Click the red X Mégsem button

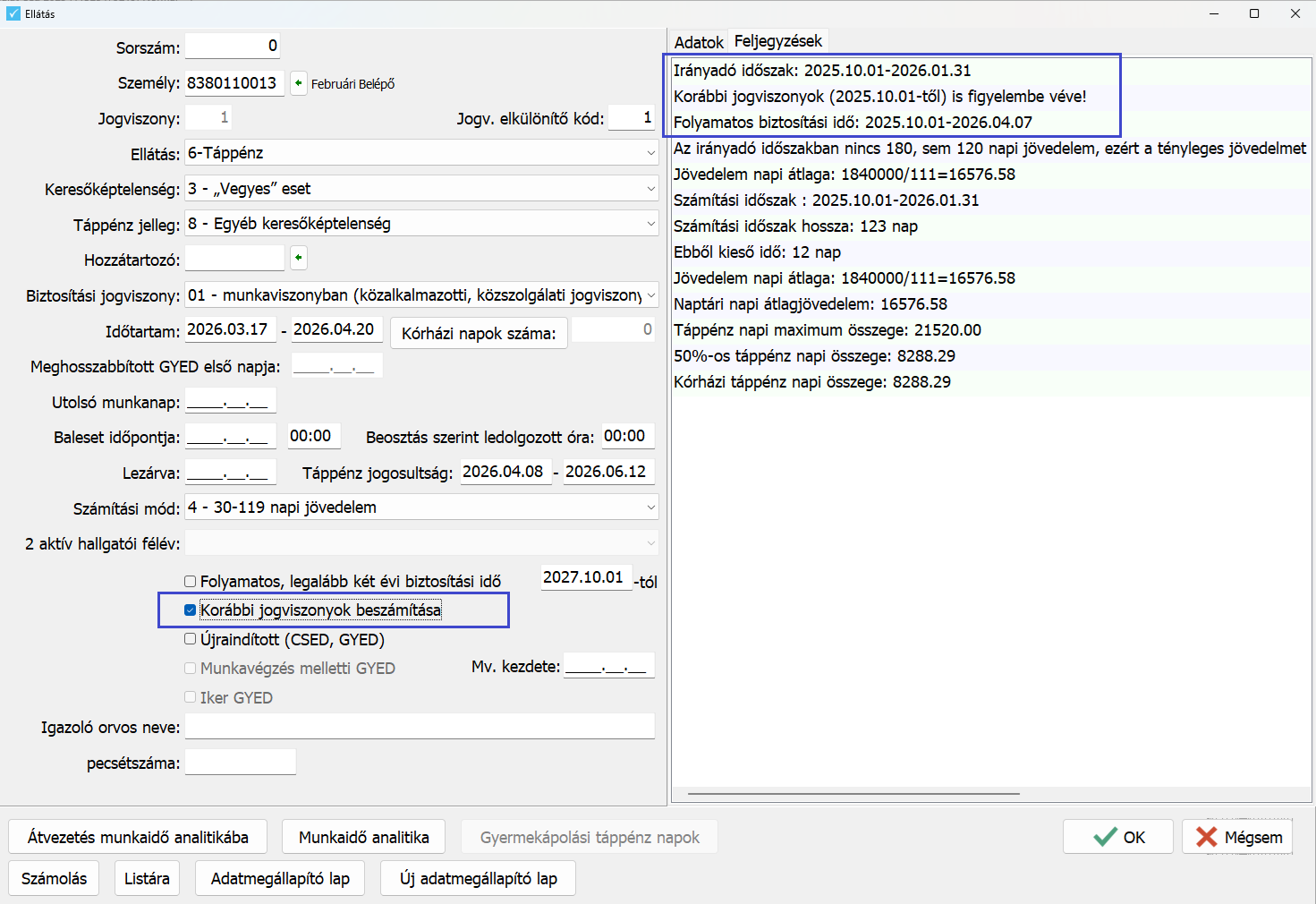(x=1238, y=837)
